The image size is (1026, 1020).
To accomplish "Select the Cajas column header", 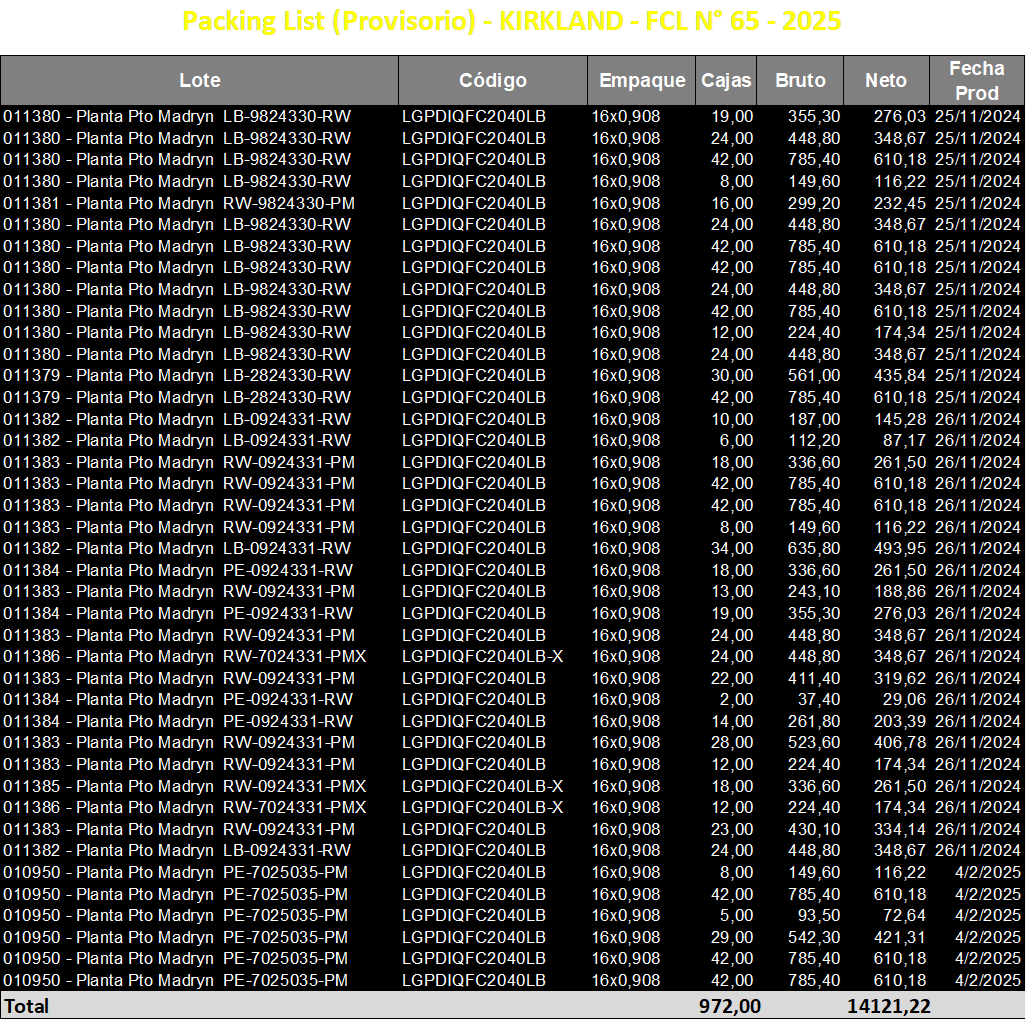I will pyautogui.click(x=726, y=80).
